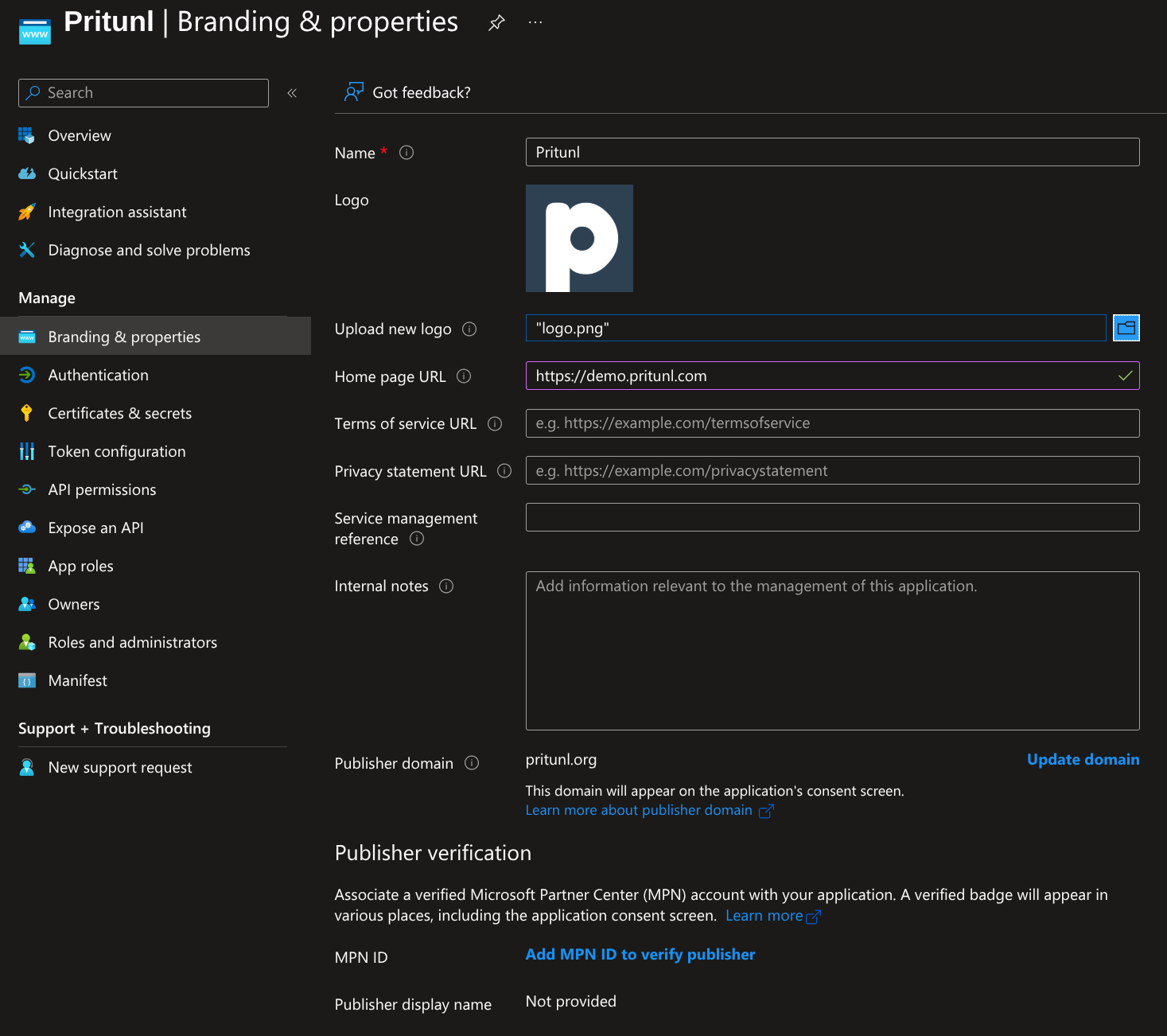The width and height of the screenshot is (1167, 1036).
Task: Go to Certificates & secrets
Action: 119,413
